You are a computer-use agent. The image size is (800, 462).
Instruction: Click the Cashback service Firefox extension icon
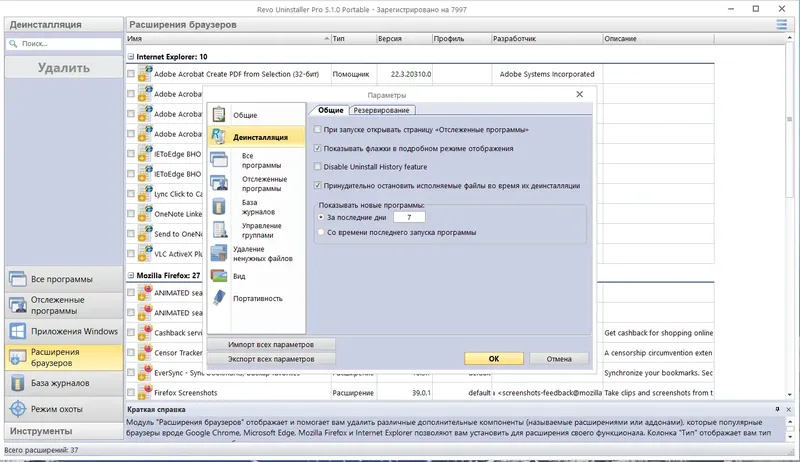tap(145, 332)
